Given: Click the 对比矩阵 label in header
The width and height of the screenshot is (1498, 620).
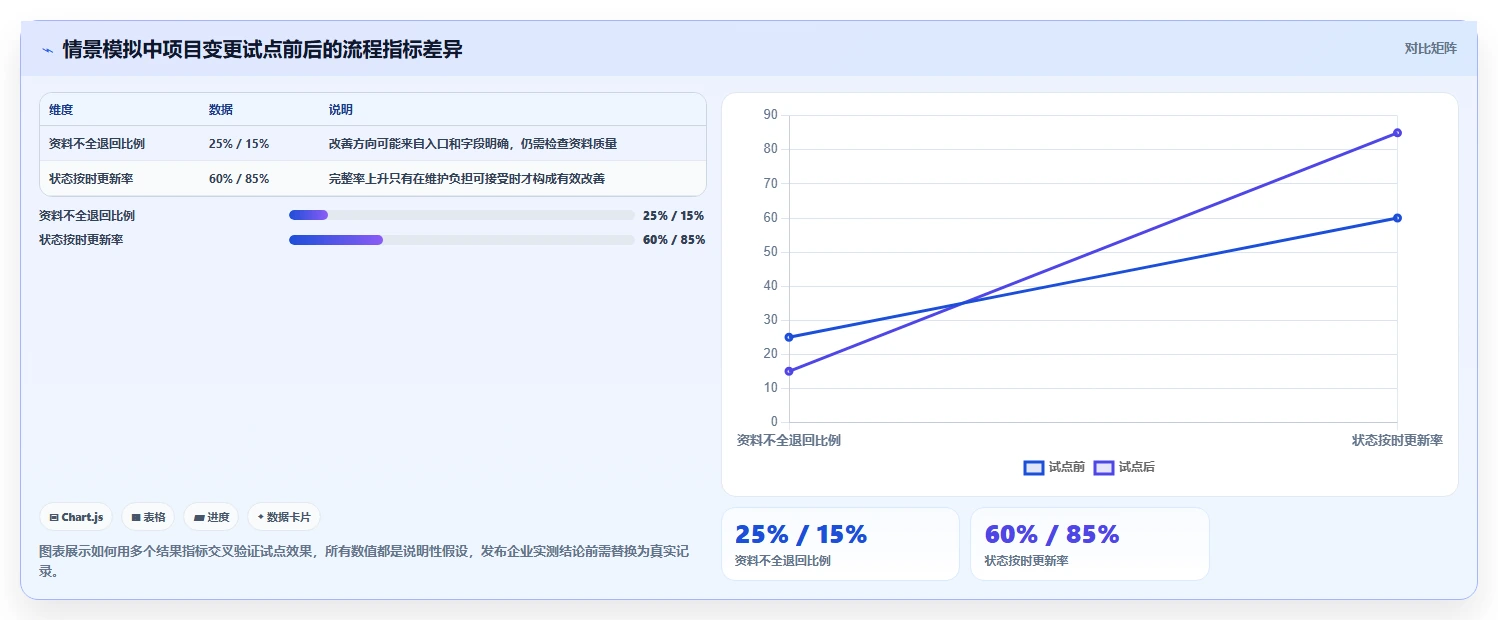Looking at the screenshot, I should point(1431,48).
